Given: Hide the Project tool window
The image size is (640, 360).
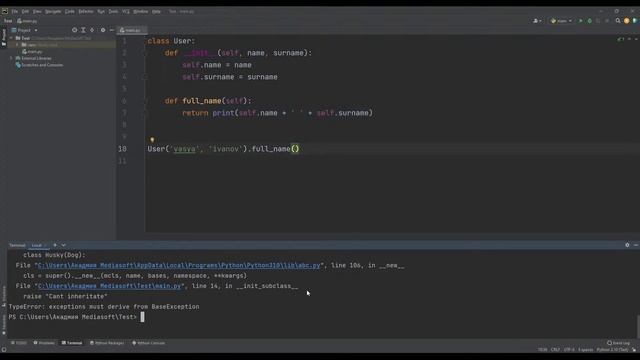Looking at the screenshot, I should point(111,30).
